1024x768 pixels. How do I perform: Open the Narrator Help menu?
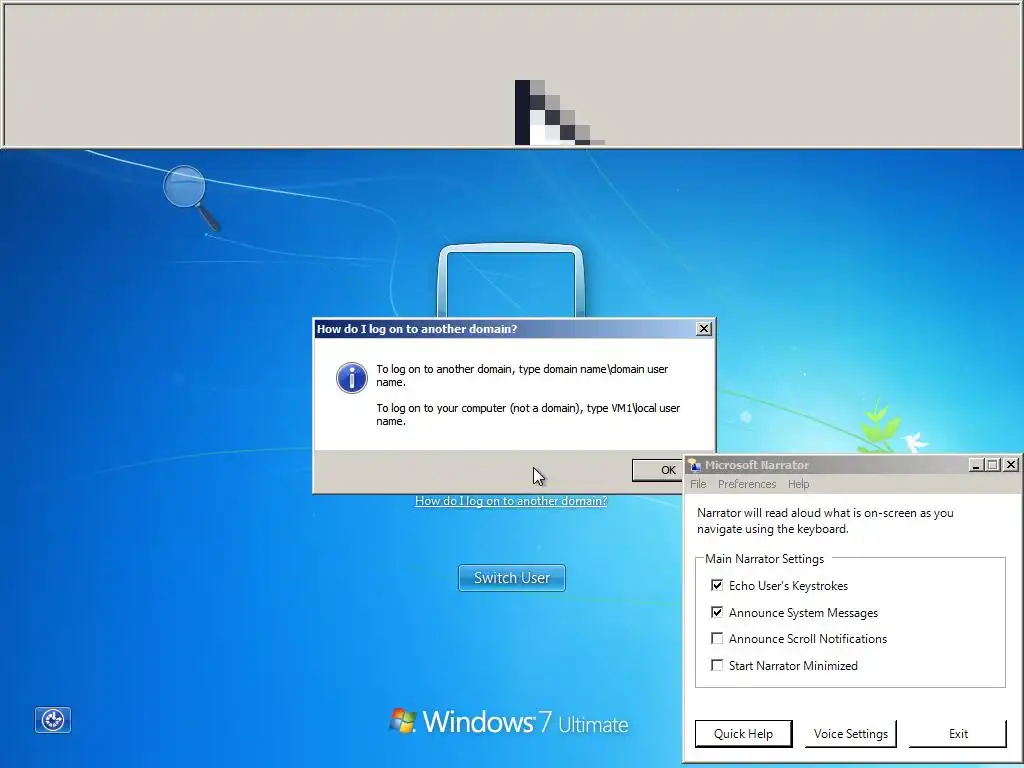(798, 484)
